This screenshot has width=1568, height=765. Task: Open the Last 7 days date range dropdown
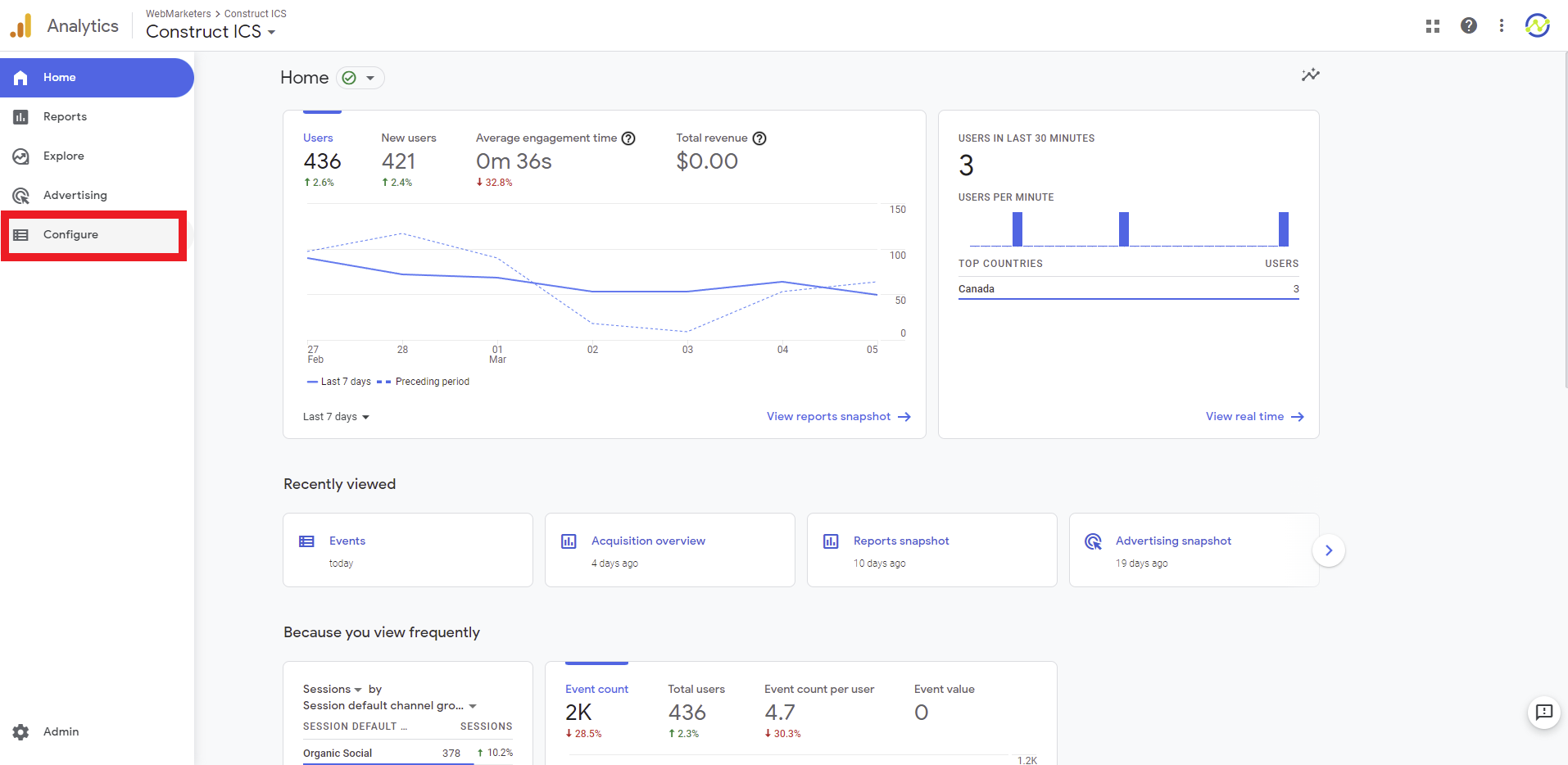click(x=336, y=417)
